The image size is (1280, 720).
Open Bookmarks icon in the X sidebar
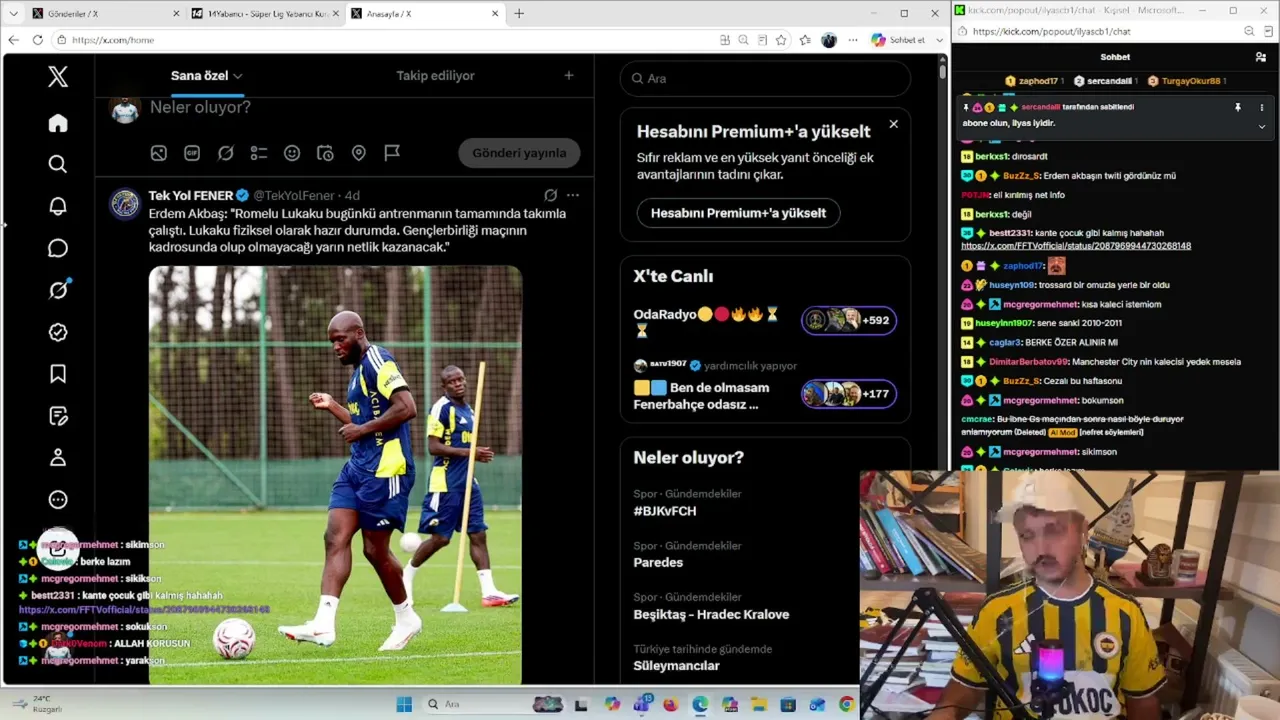(x=58, y=374)
